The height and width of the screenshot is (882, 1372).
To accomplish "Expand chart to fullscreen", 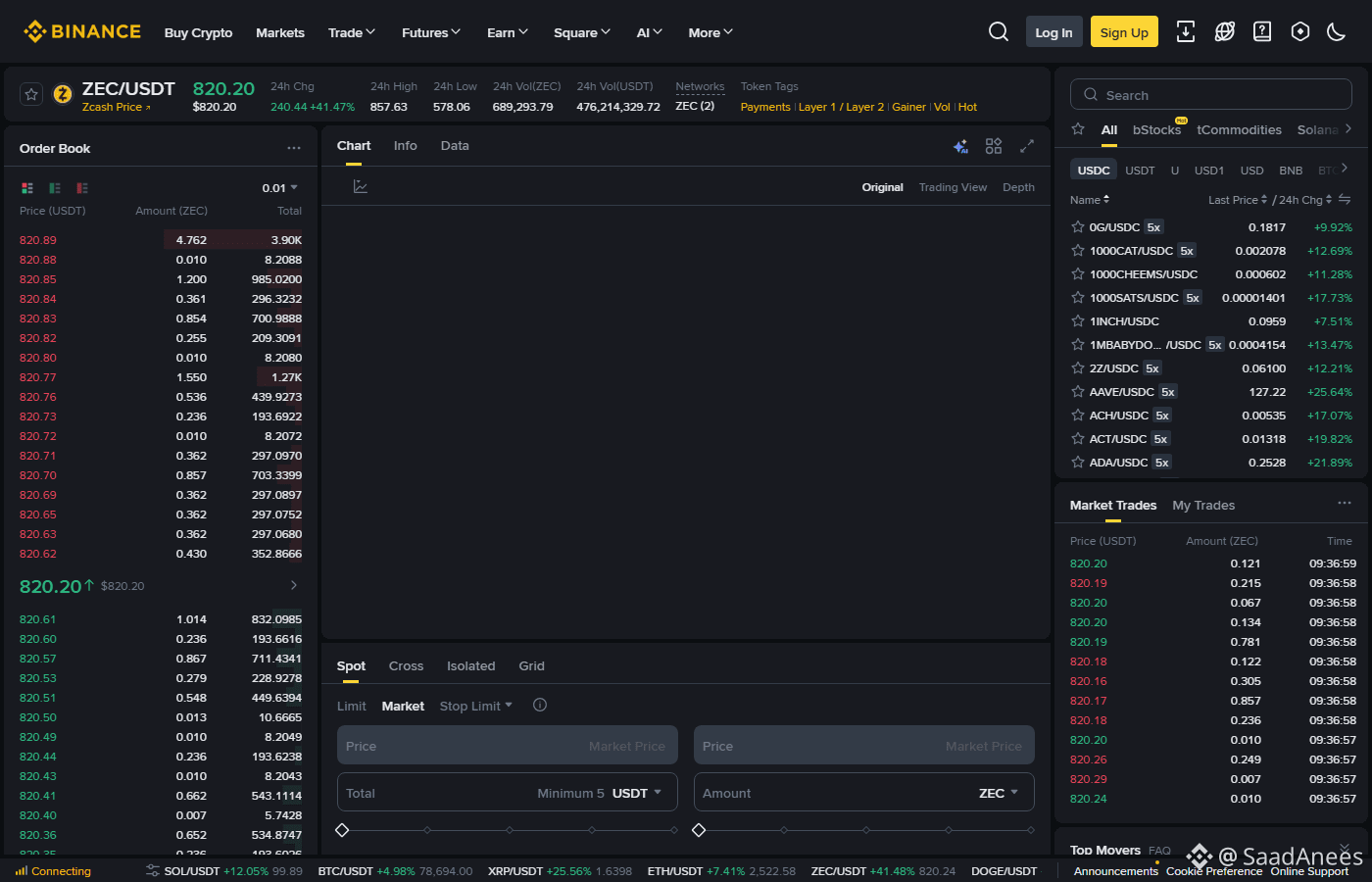I will point(1027,146).
